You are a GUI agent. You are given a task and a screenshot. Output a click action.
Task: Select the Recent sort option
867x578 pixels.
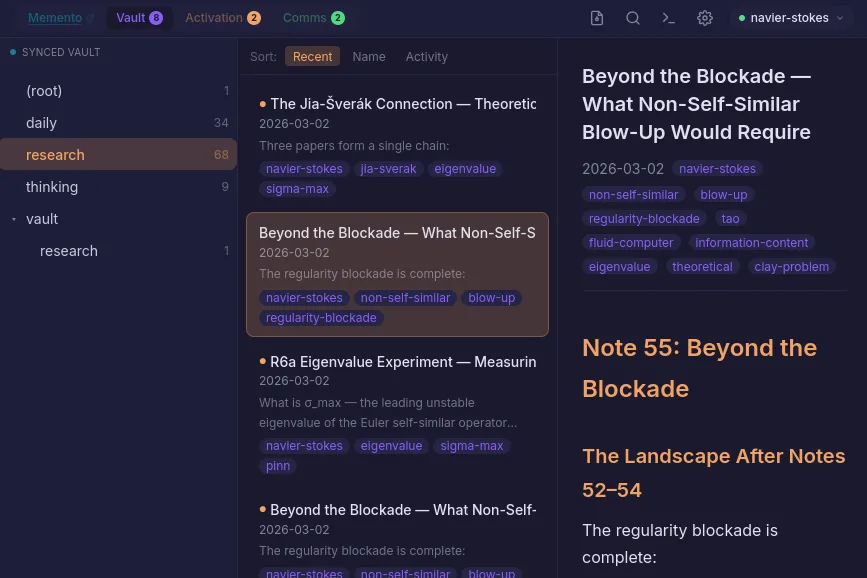(x=312, y=57)
